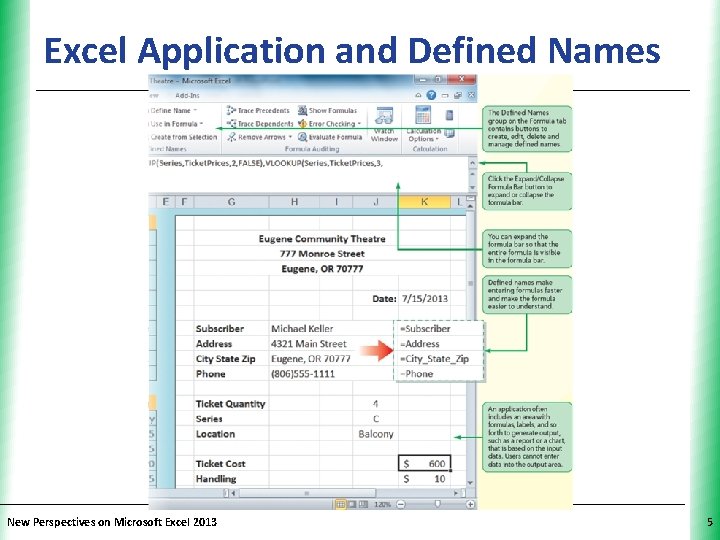
Task: Select the 4321 Main Street cell
Action: [x=309, y=344]
